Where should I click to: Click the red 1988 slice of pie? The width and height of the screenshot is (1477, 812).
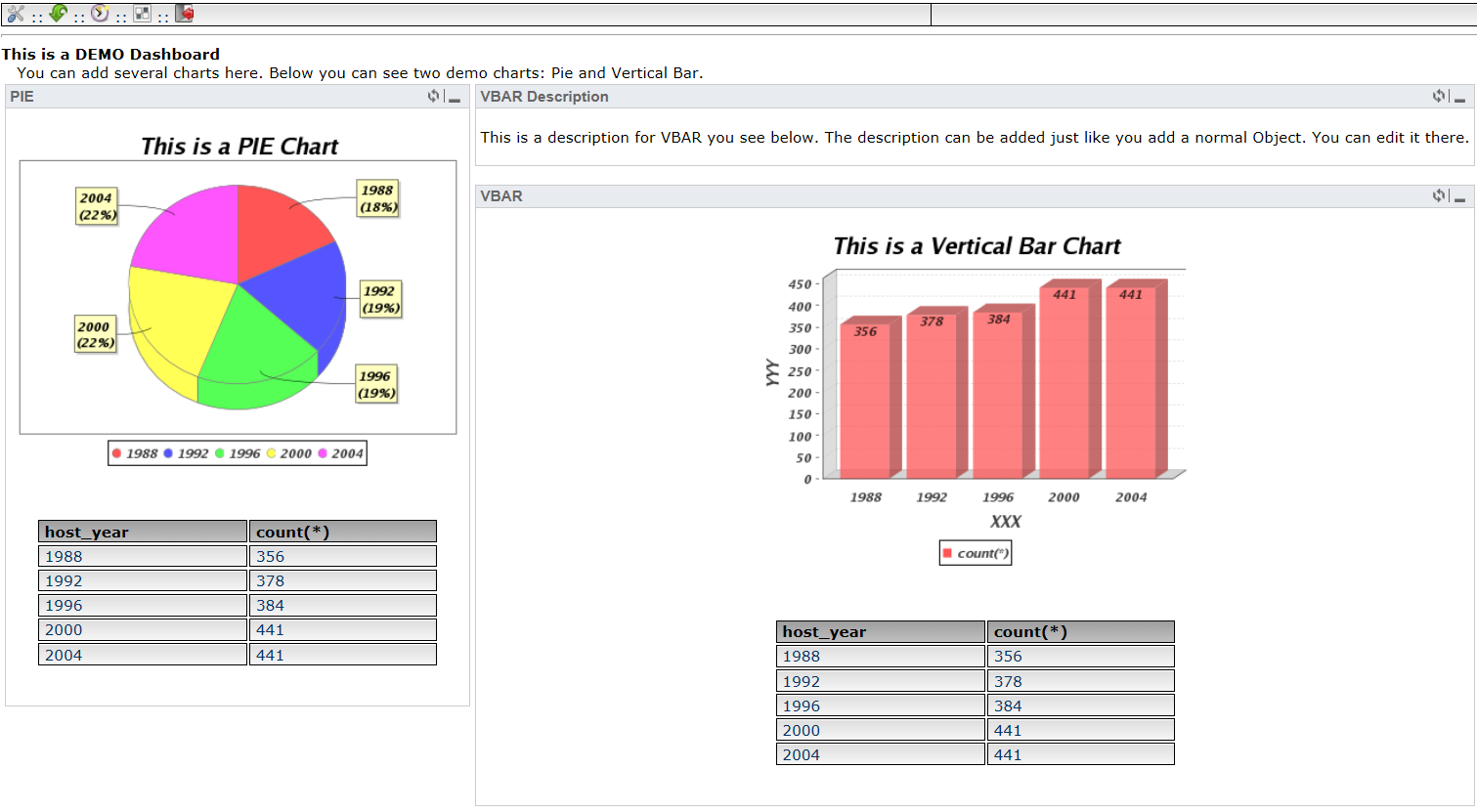pyautogui.click(x=279, y=230)
